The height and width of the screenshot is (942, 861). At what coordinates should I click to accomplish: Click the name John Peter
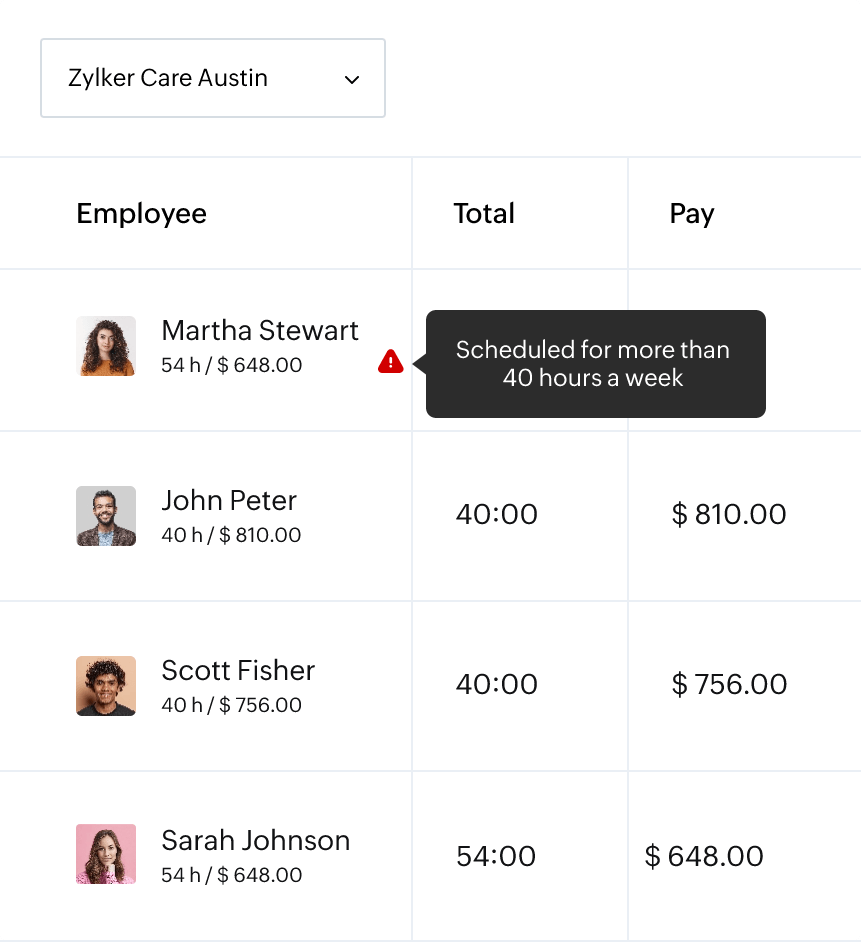tap(229, 501)
